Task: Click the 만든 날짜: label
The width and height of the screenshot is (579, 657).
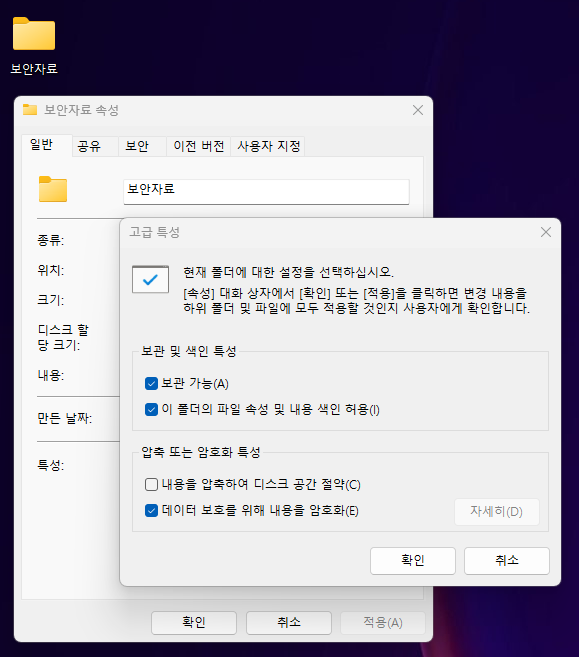Action: pos(65,418)
